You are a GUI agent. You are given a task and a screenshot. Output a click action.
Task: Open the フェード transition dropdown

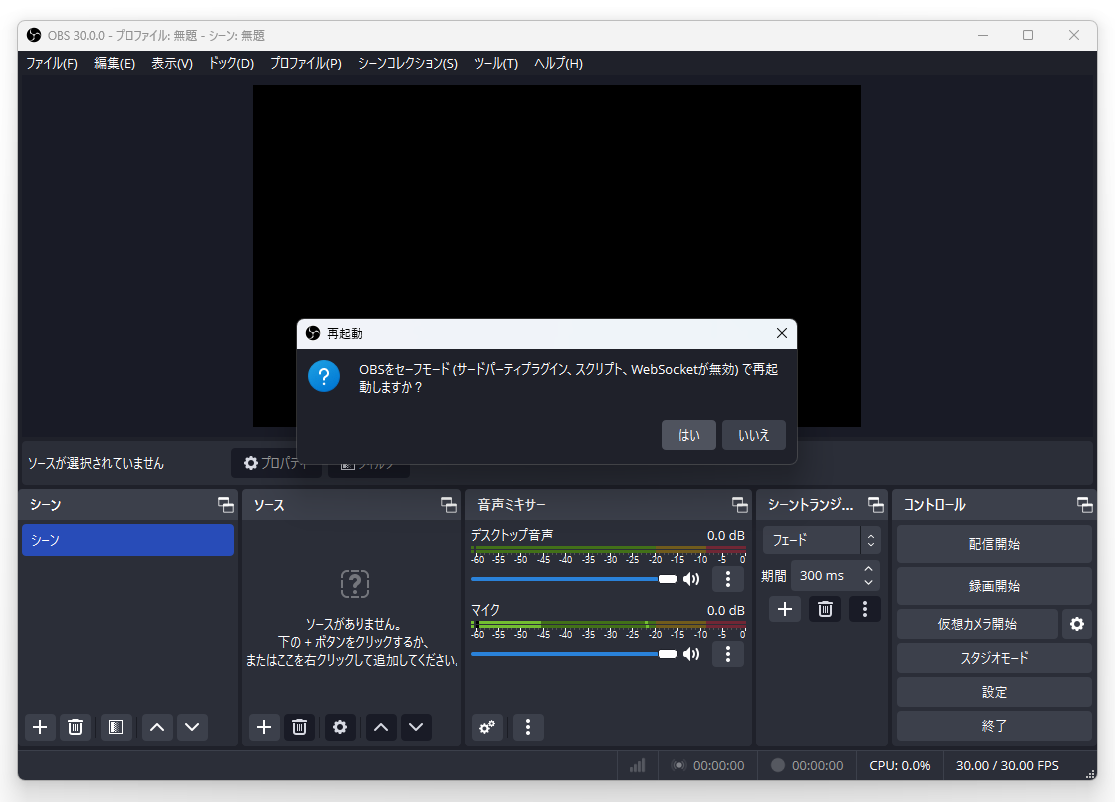(x=821, y=540)
